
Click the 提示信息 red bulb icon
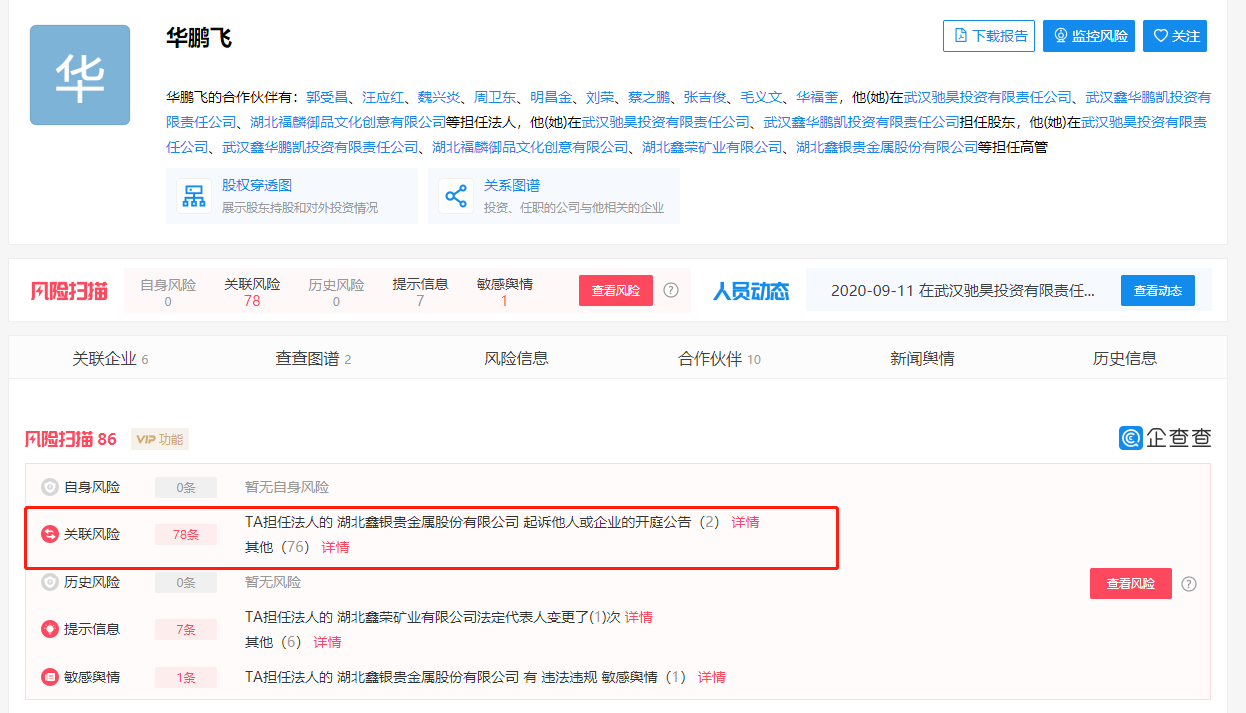pyautogui.click(x=49, y=629)
